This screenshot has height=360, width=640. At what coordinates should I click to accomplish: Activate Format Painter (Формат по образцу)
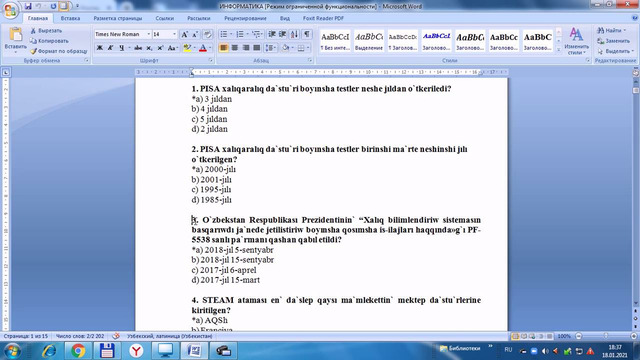pyautogui.click(x=59, y=51)
